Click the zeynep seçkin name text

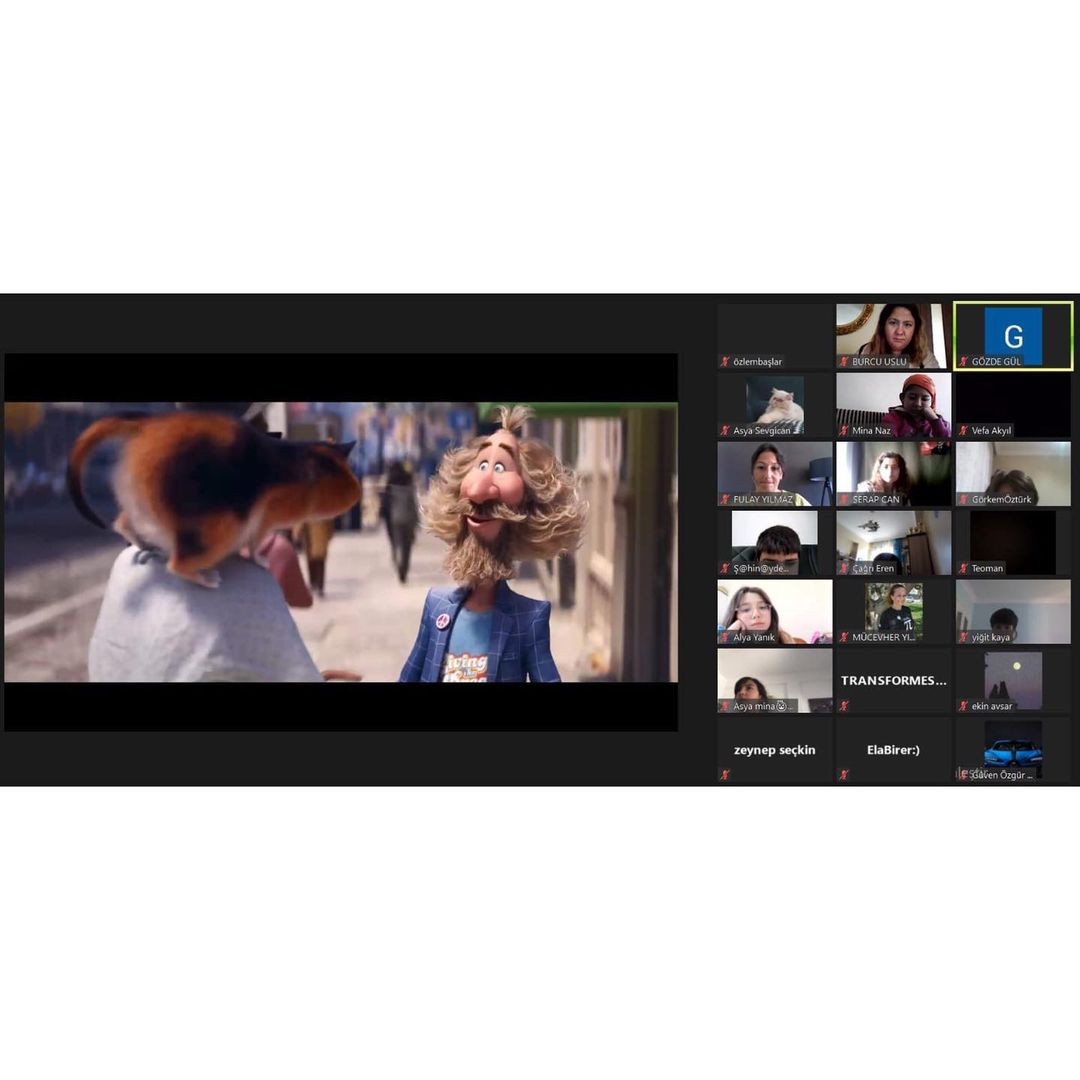point(775,750)
